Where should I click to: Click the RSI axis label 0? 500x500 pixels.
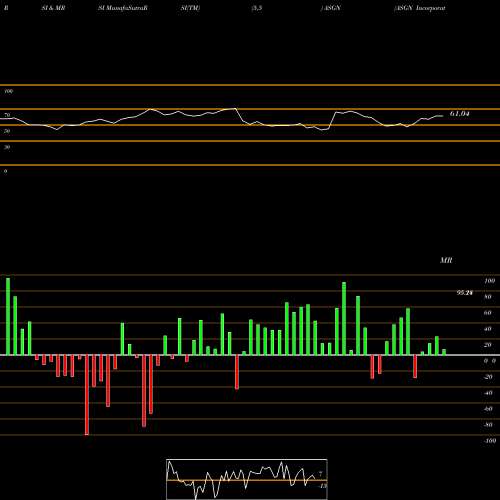point(5,171)
